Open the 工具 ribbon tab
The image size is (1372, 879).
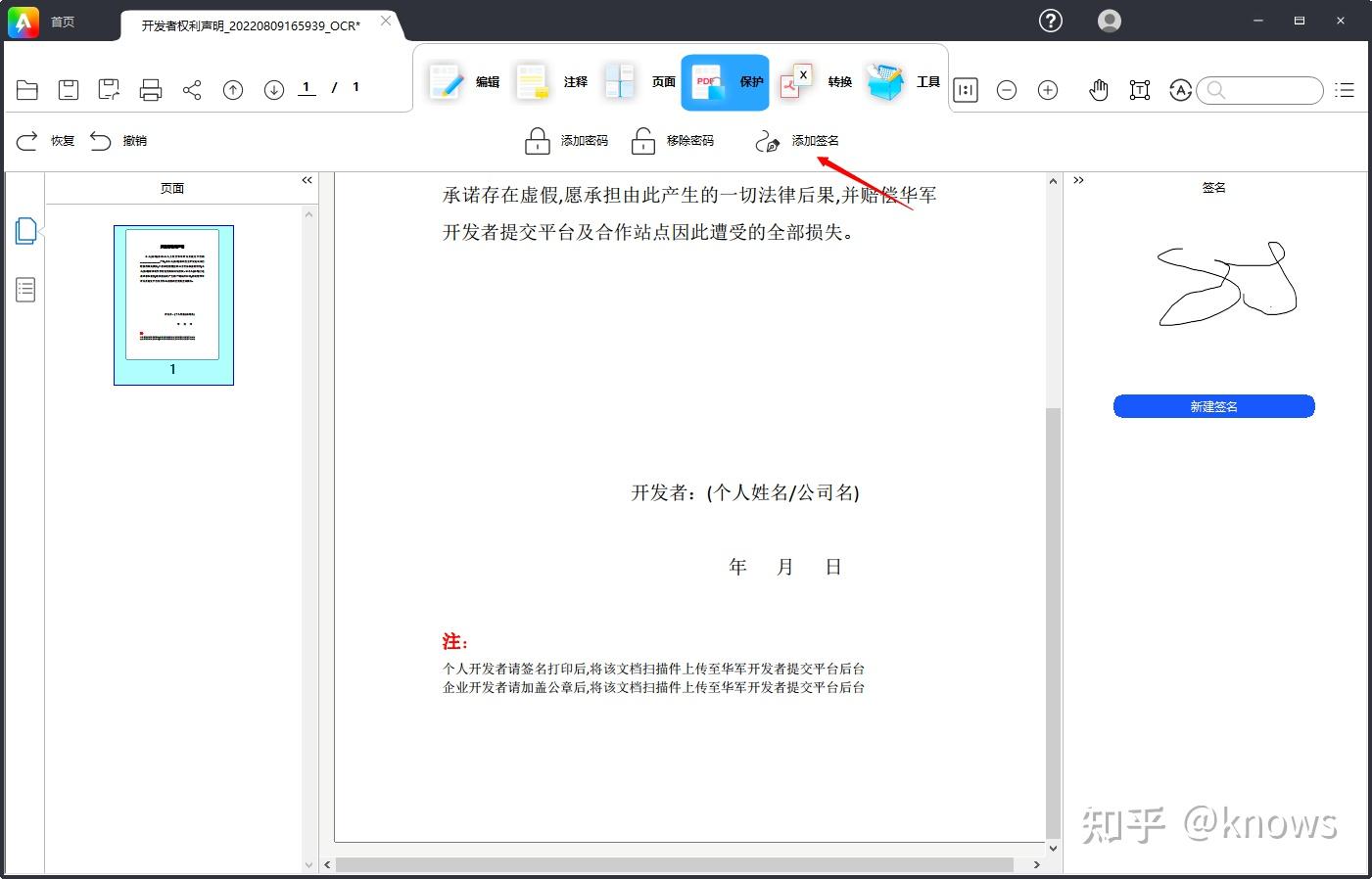(905, 82)
